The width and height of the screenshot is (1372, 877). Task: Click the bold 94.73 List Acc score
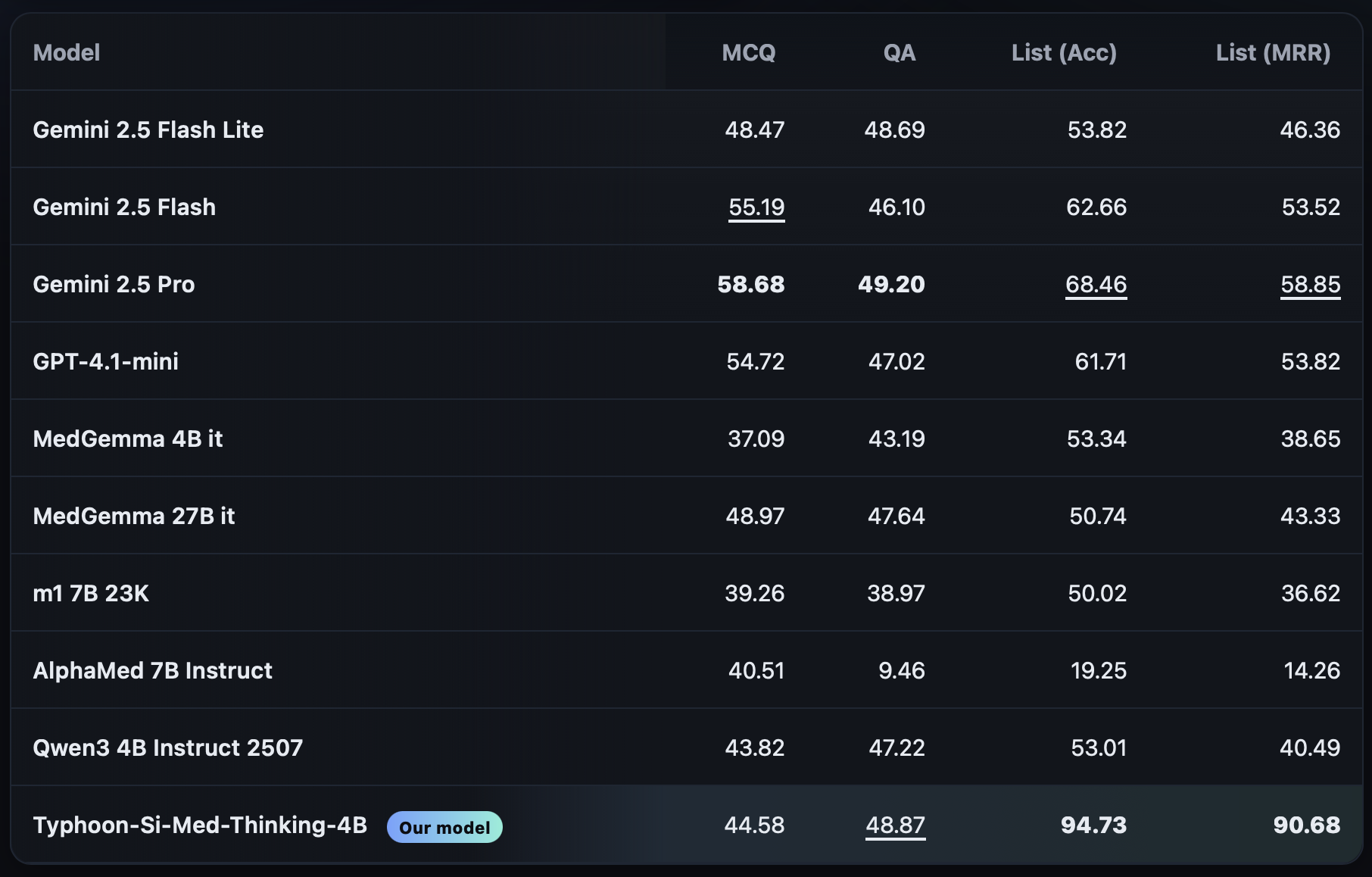click(x=1093, y=826)
